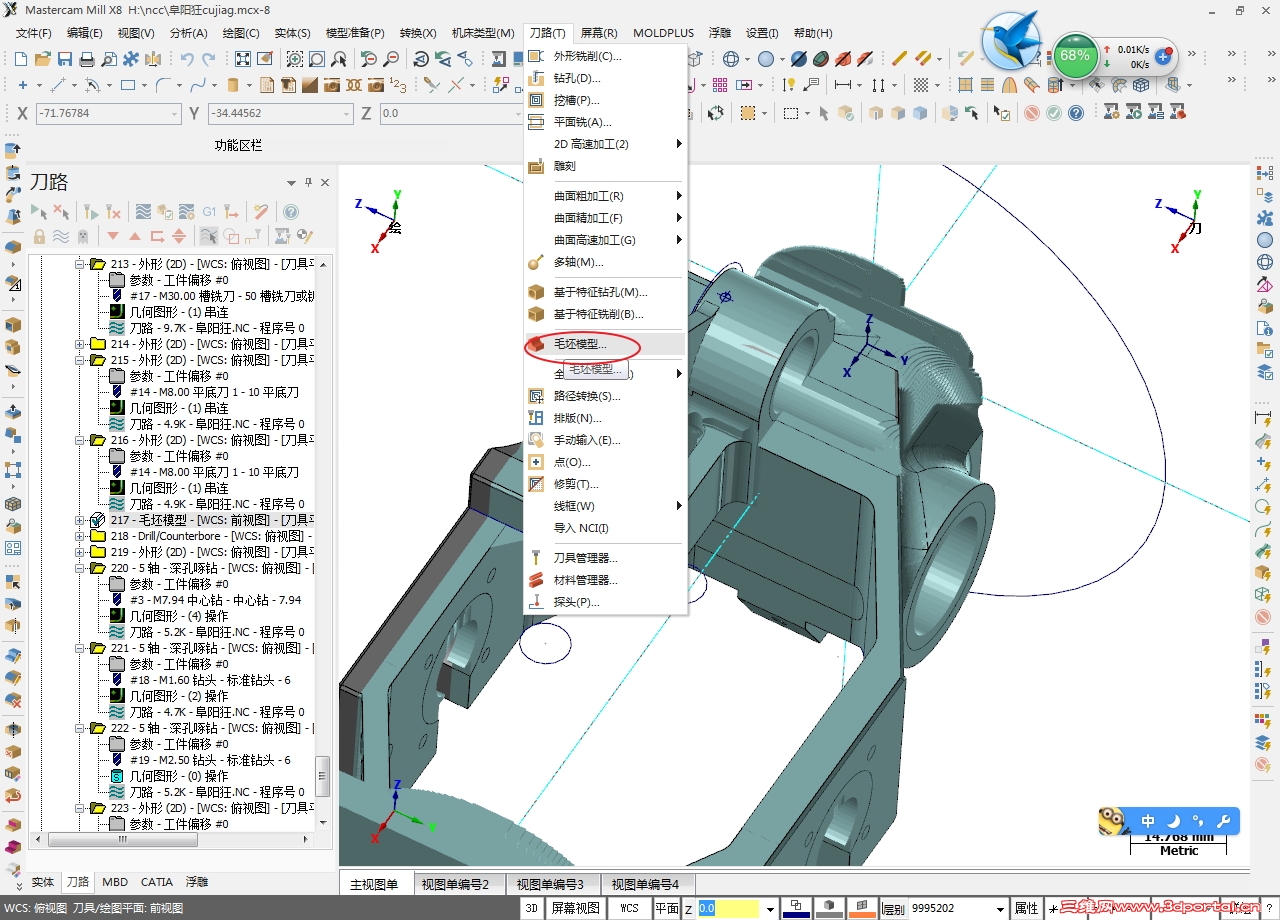1280x920 pixels.
Task: Save the file with the floppy icon
Action: click(65, 59)
